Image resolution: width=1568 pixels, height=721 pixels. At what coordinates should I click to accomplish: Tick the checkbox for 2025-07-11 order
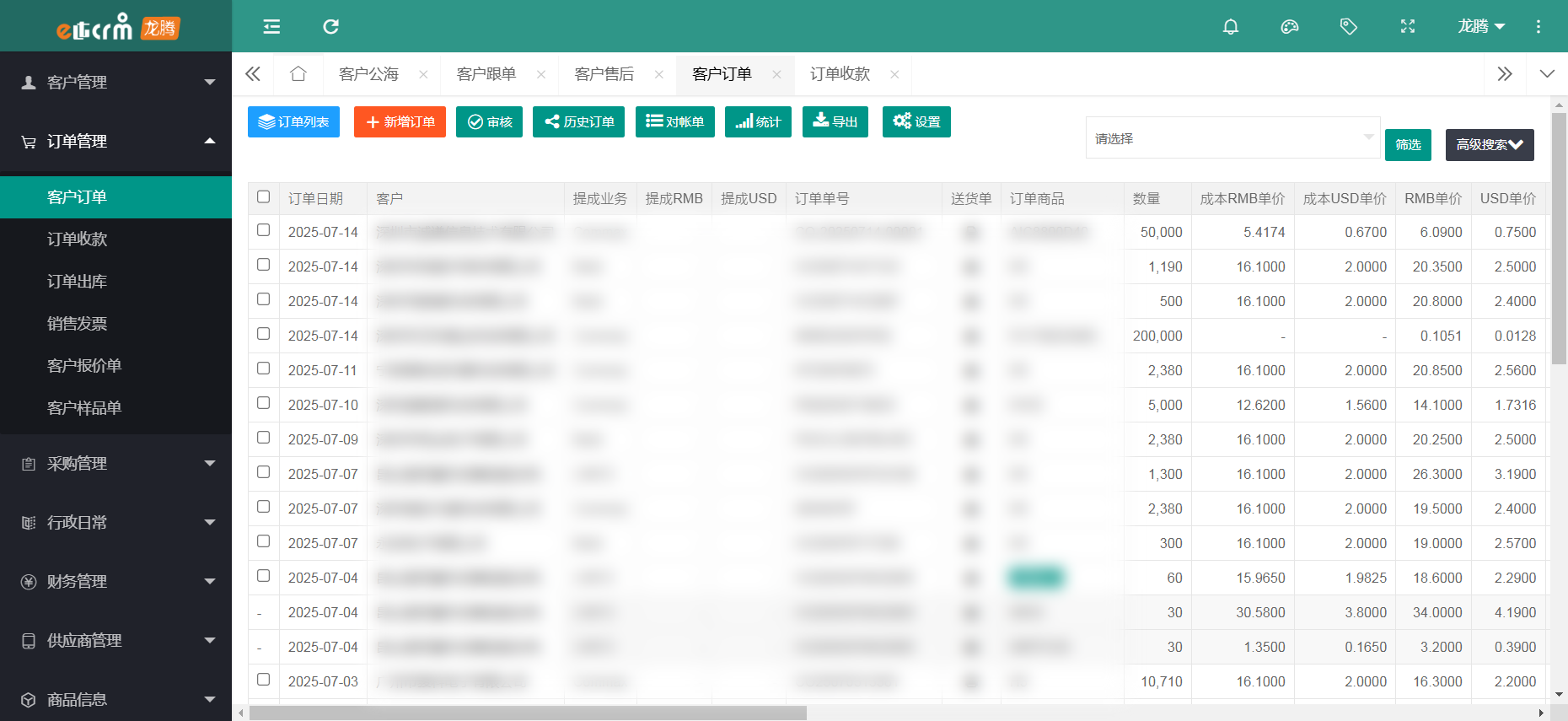[263, 369]
